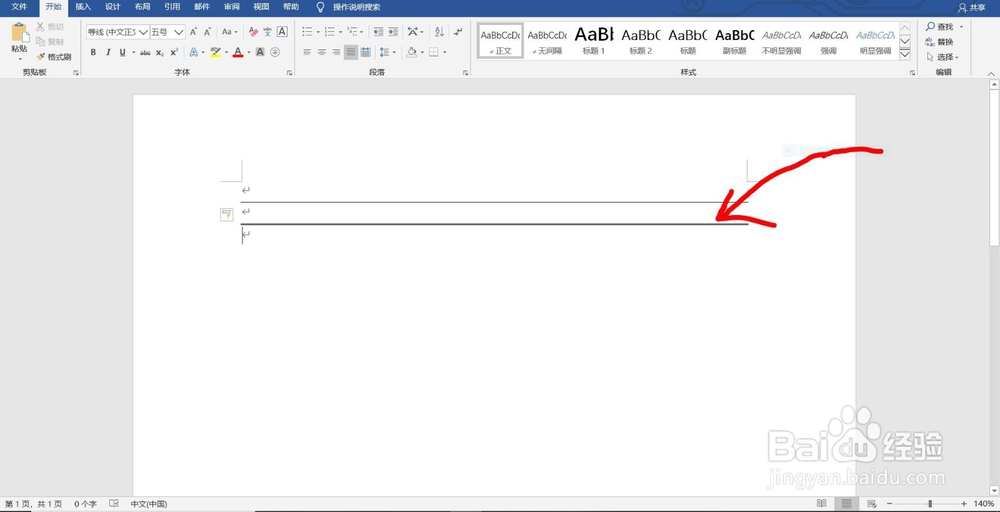Toggle underline formatting

[122, 52]
